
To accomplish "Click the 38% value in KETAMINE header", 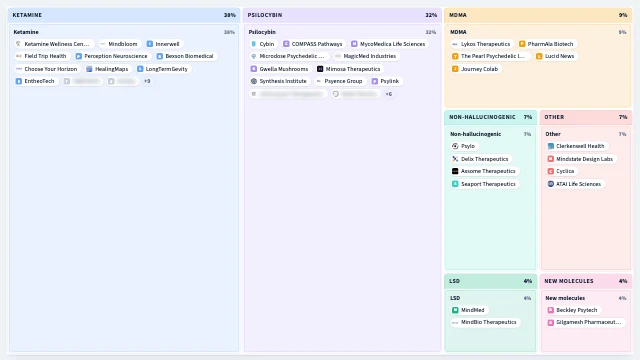I will [229, 15].
